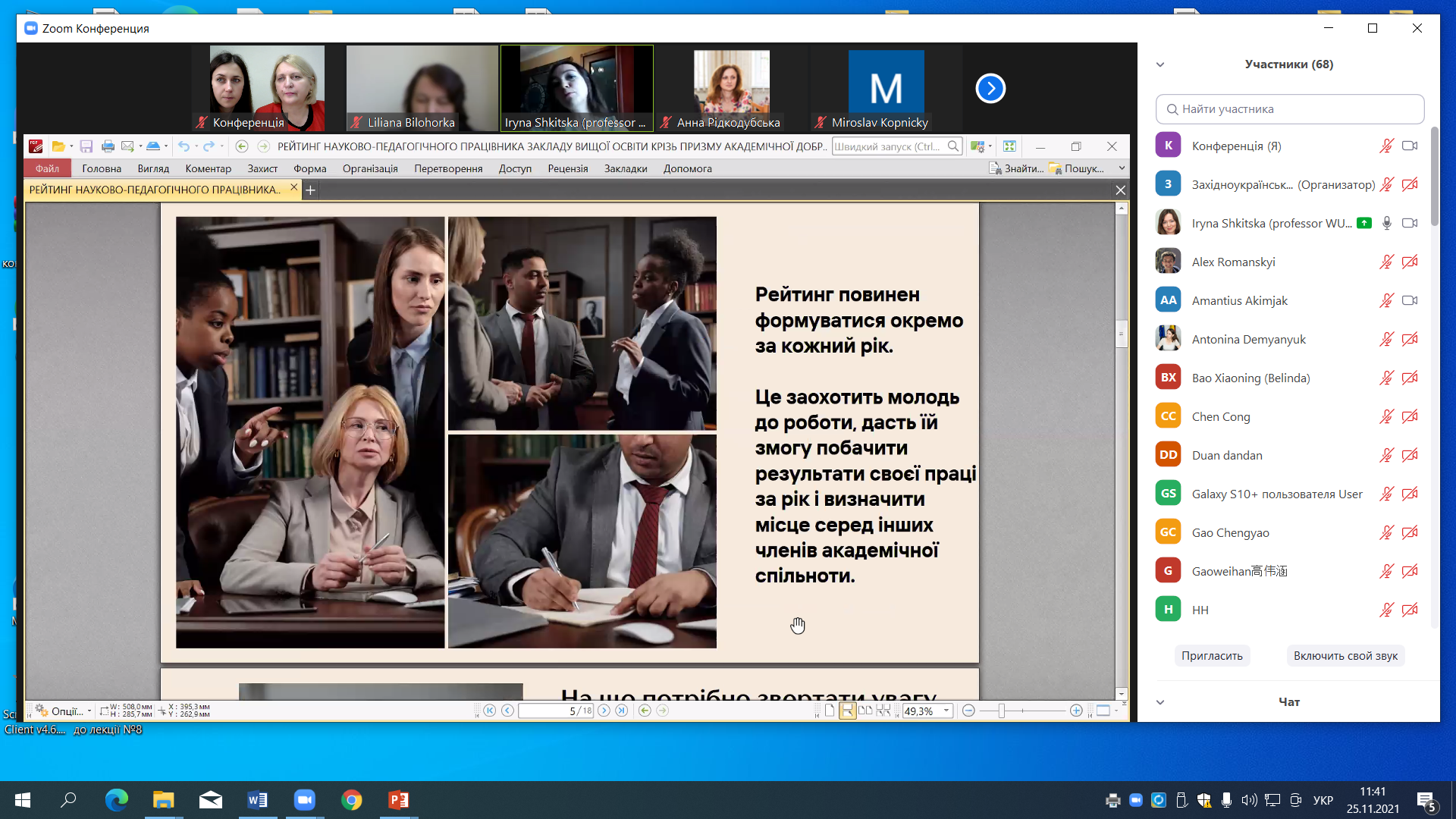Open dropdown arrow beside email icon
This screenshot has height=819, width=1456.
(x=140, y=146)
